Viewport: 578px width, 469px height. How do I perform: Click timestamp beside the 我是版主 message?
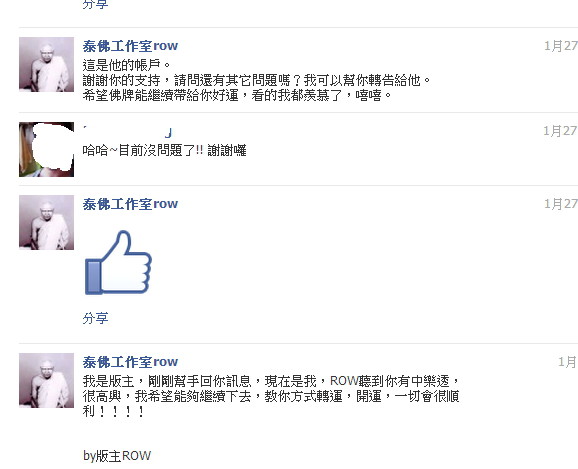coord(567,362)
